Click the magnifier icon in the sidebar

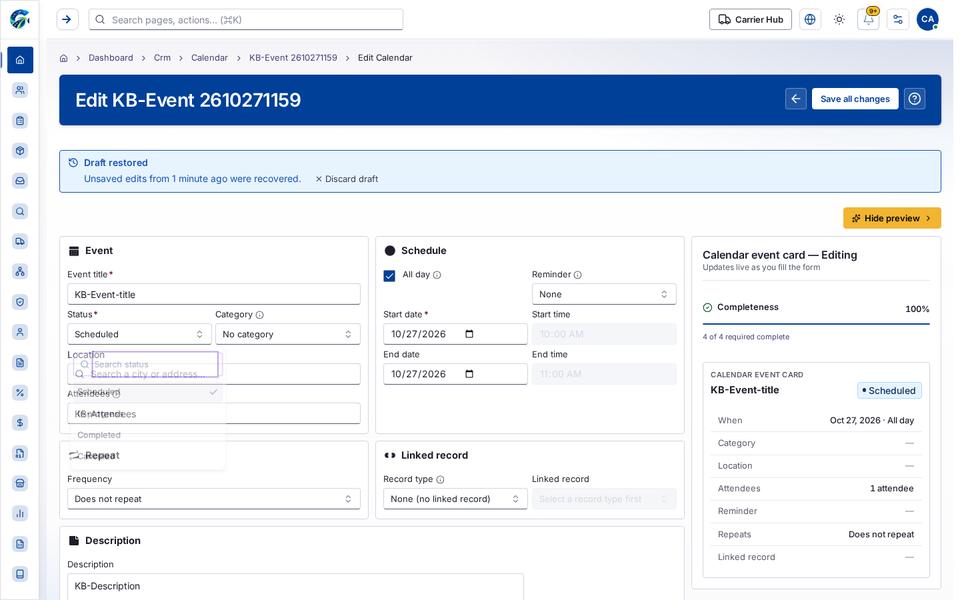click(x=20, y=211)
